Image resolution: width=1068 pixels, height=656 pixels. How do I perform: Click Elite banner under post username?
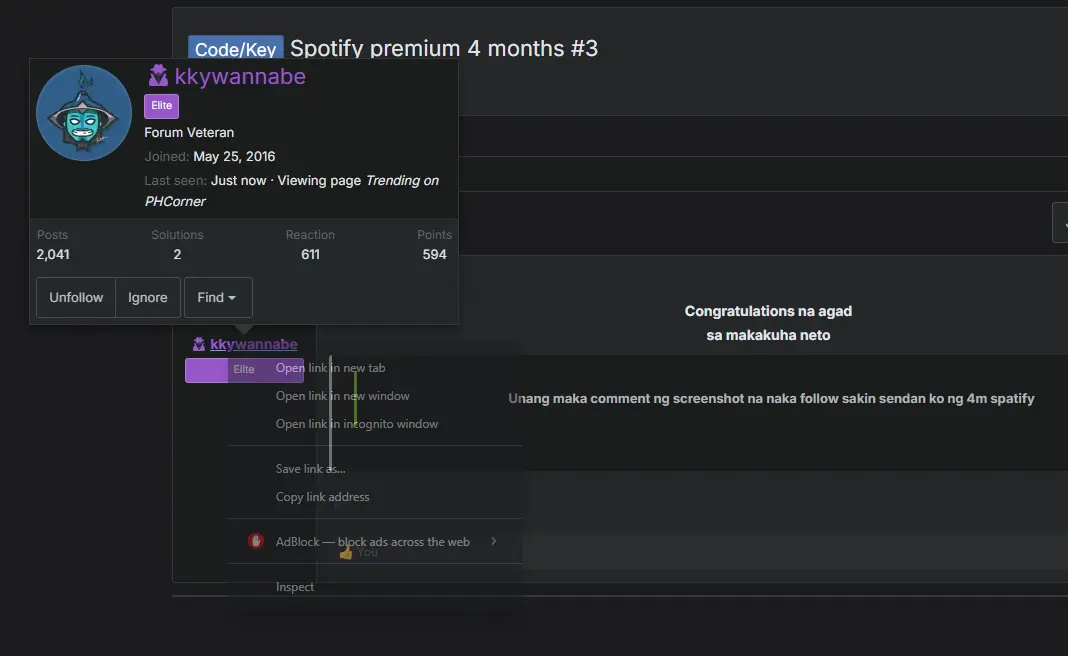[x=244, y=370]
